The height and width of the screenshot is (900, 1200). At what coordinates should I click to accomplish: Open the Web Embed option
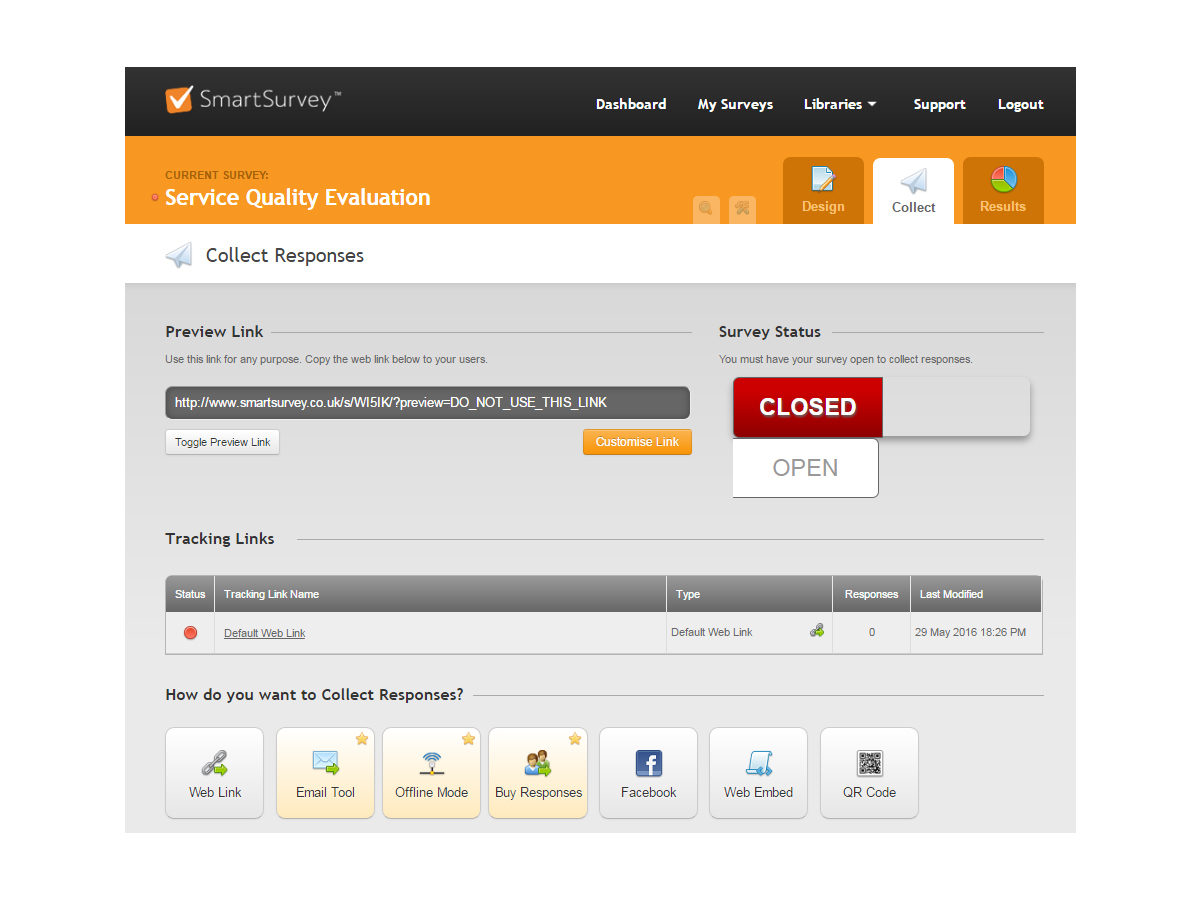pyautogui.click(x=758, y=773)
